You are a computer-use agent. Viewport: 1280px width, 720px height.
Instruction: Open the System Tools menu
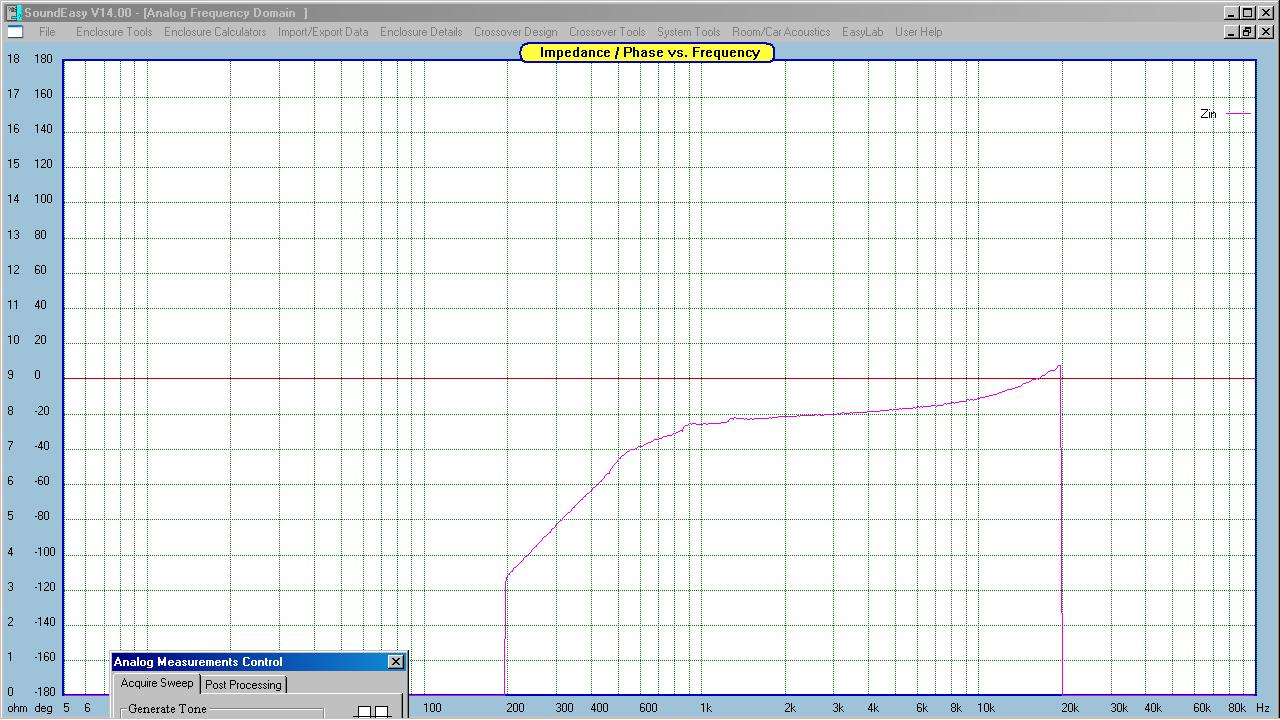tap(688, 32)
